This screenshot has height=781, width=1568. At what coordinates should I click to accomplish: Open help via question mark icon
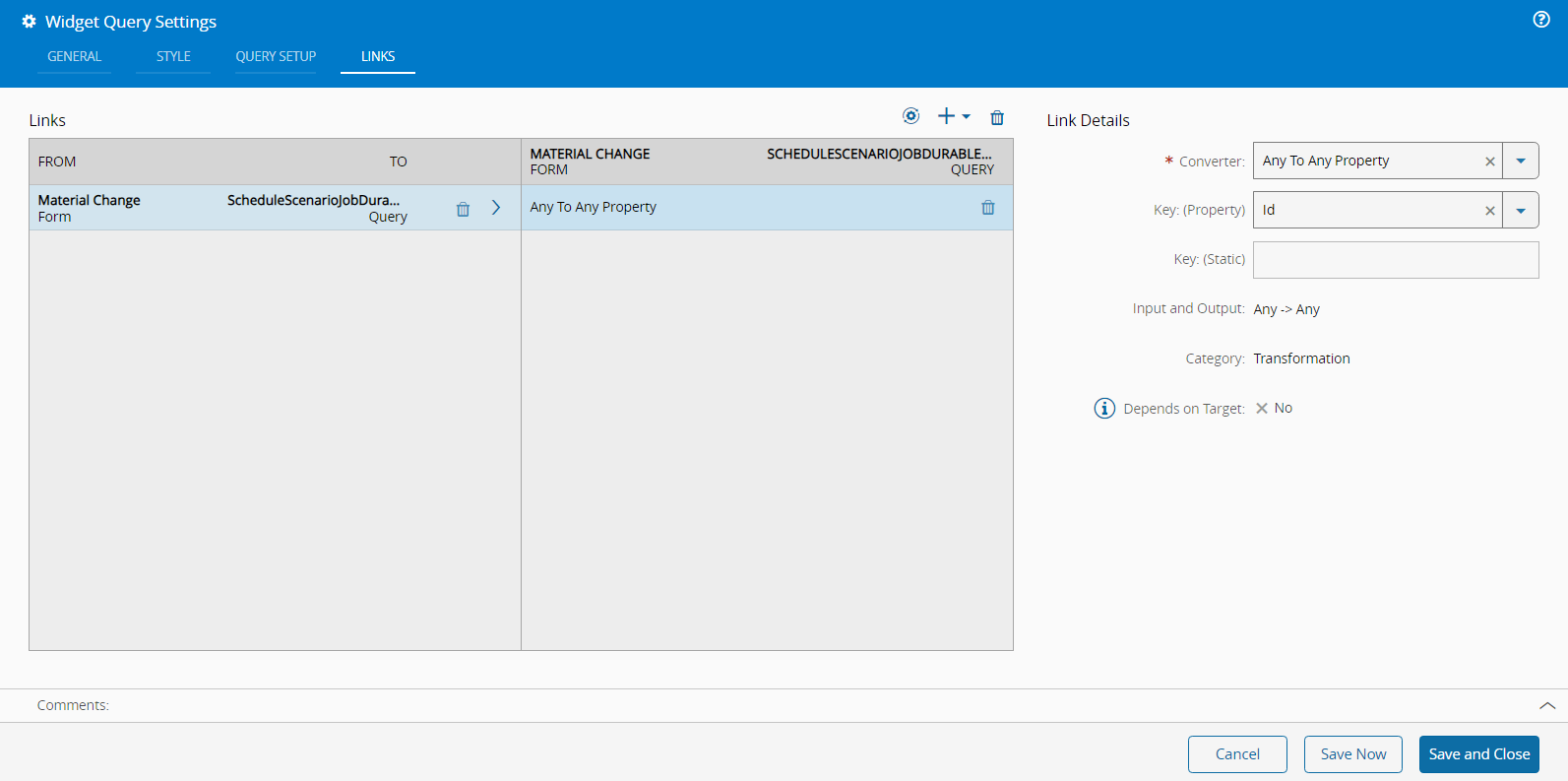pos(1541,20)
